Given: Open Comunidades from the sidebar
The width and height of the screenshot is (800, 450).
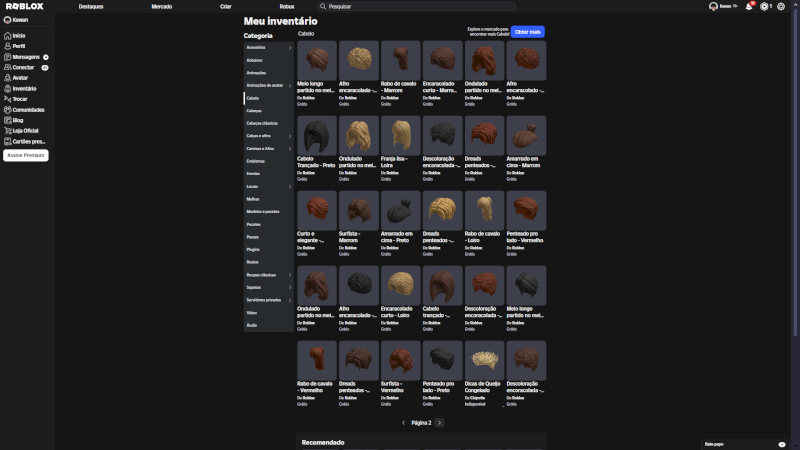Looking at the screenshot, I should pyautogui.click(x=28, y=109).
